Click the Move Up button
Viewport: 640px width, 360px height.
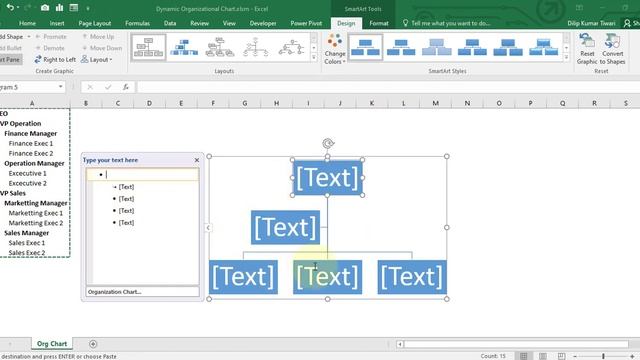point(98,37)
